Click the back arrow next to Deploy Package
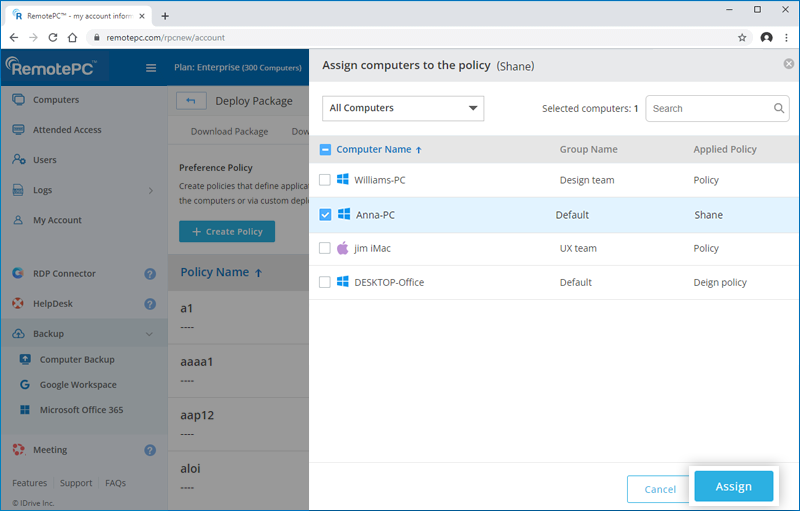Viewport: 800px width, 511px height. 191,101
